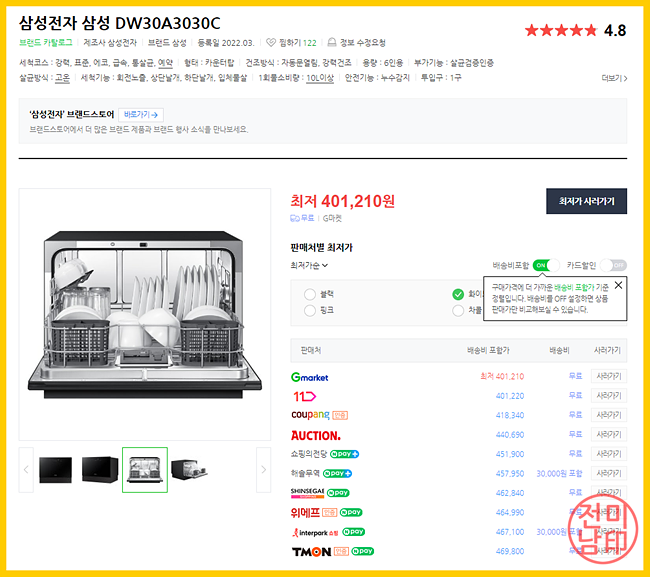The width and height of the screenshot is (650, 577).
Task: Select the checked 화이트 color option
Action: point(458,294)
